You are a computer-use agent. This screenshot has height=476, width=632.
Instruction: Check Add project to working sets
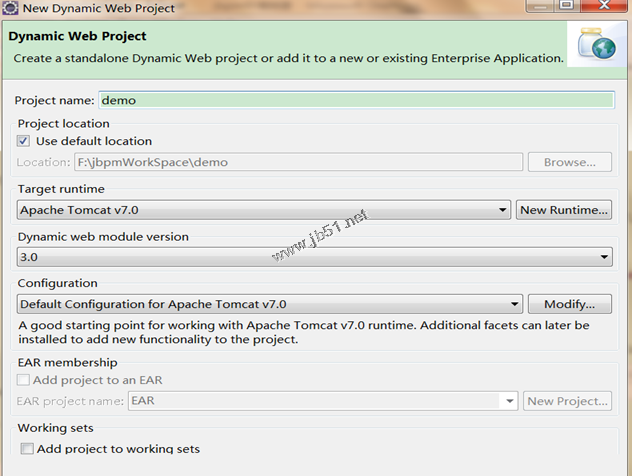tap(27, 449)
